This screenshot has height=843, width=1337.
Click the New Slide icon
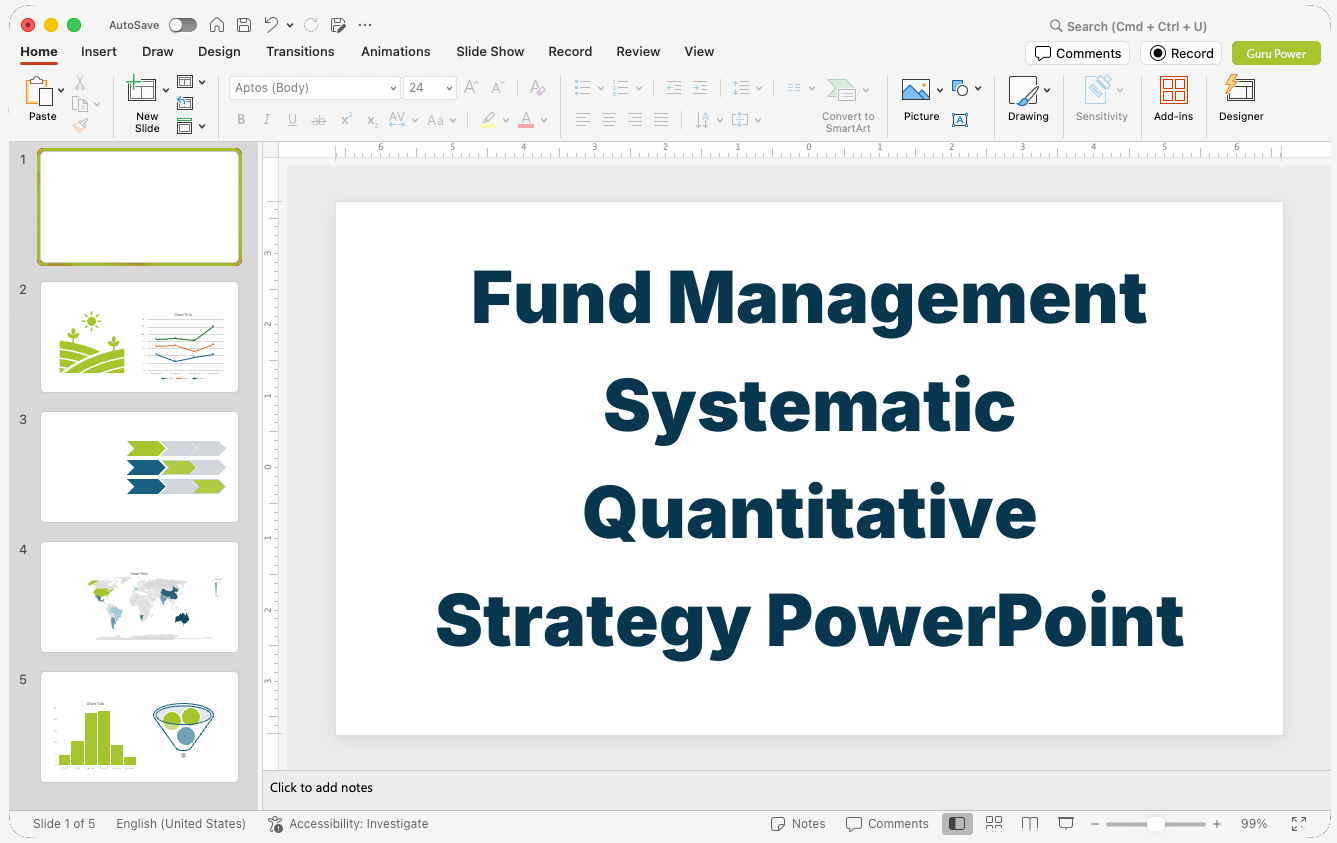point(142,90)
